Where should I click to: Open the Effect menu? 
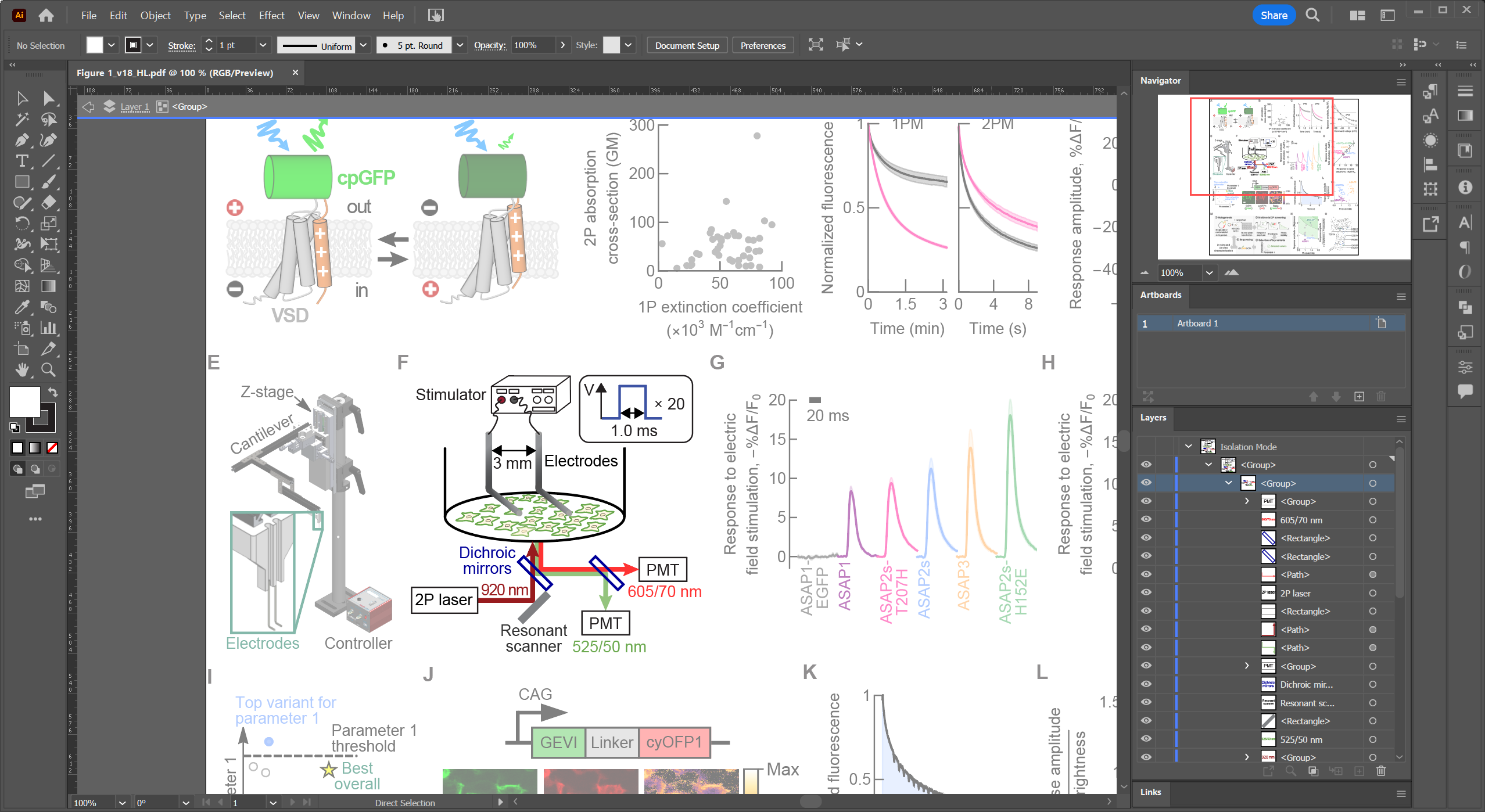click(x=271, y=16)
